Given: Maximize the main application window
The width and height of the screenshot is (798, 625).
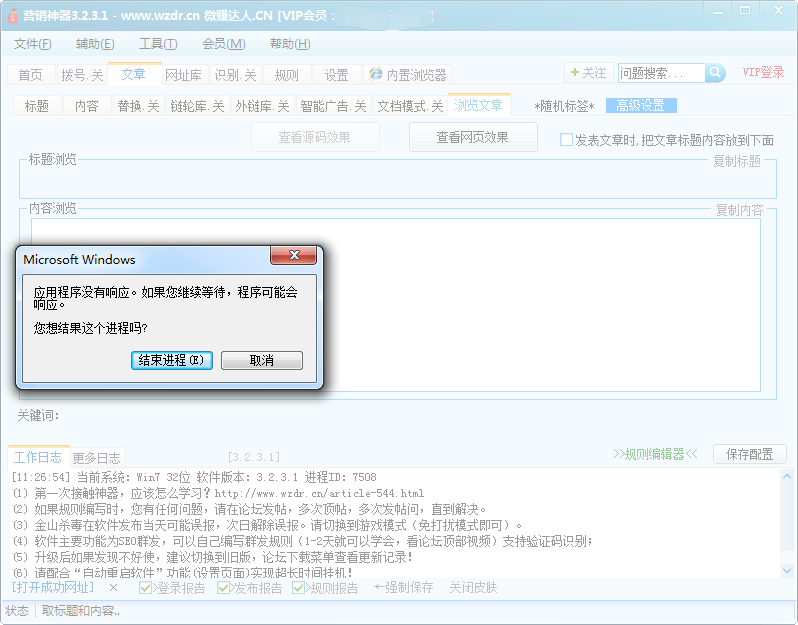Looking at the screenshot, I should coord(745,11).
